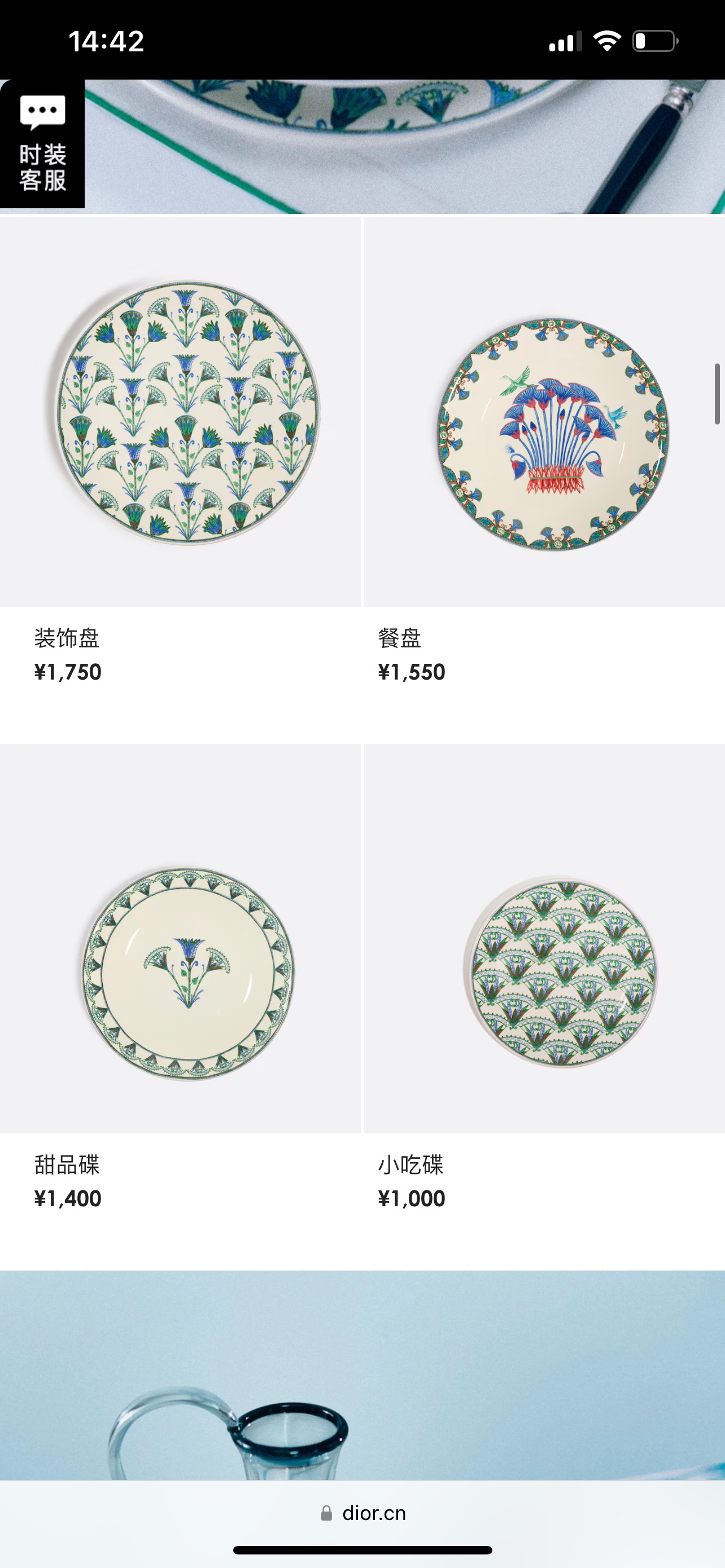Click the page scrollbar handle

pyautogui.click(x=717, y=394)
